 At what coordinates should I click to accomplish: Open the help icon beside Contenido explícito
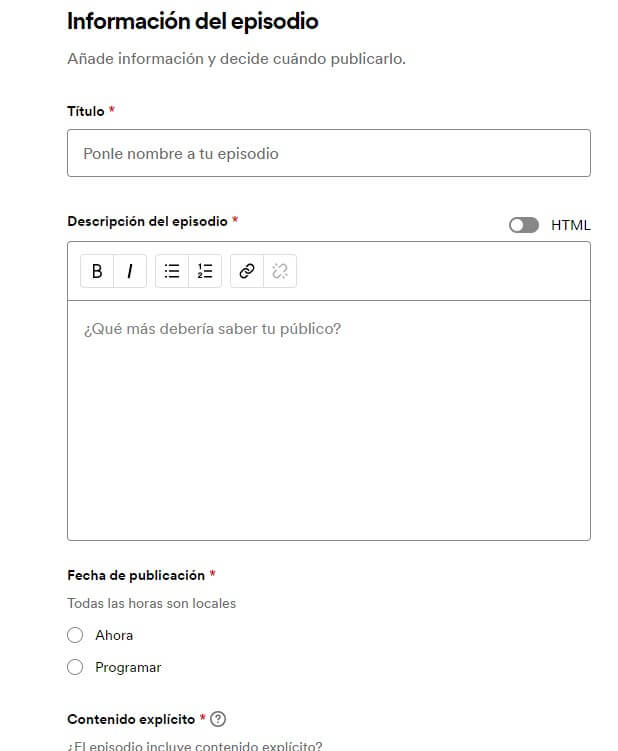[218, 719]
